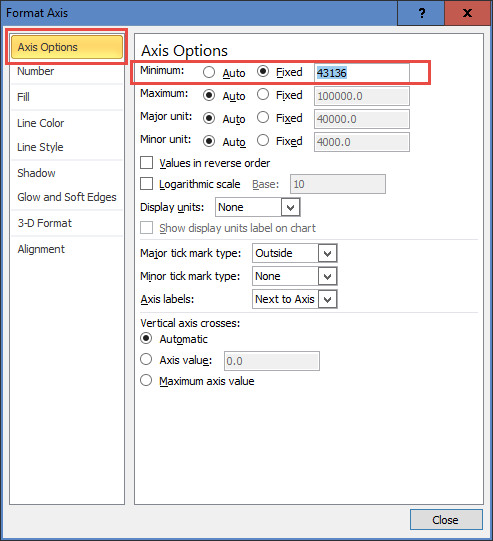Expand Major tick mark type dropdown

click(x=327, y=253)
